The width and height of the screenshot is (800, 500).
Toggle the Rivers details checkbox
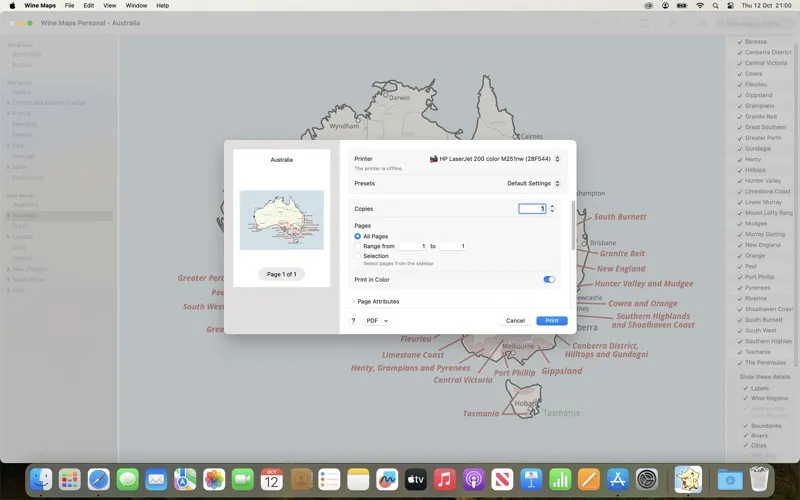pos(745,436)
